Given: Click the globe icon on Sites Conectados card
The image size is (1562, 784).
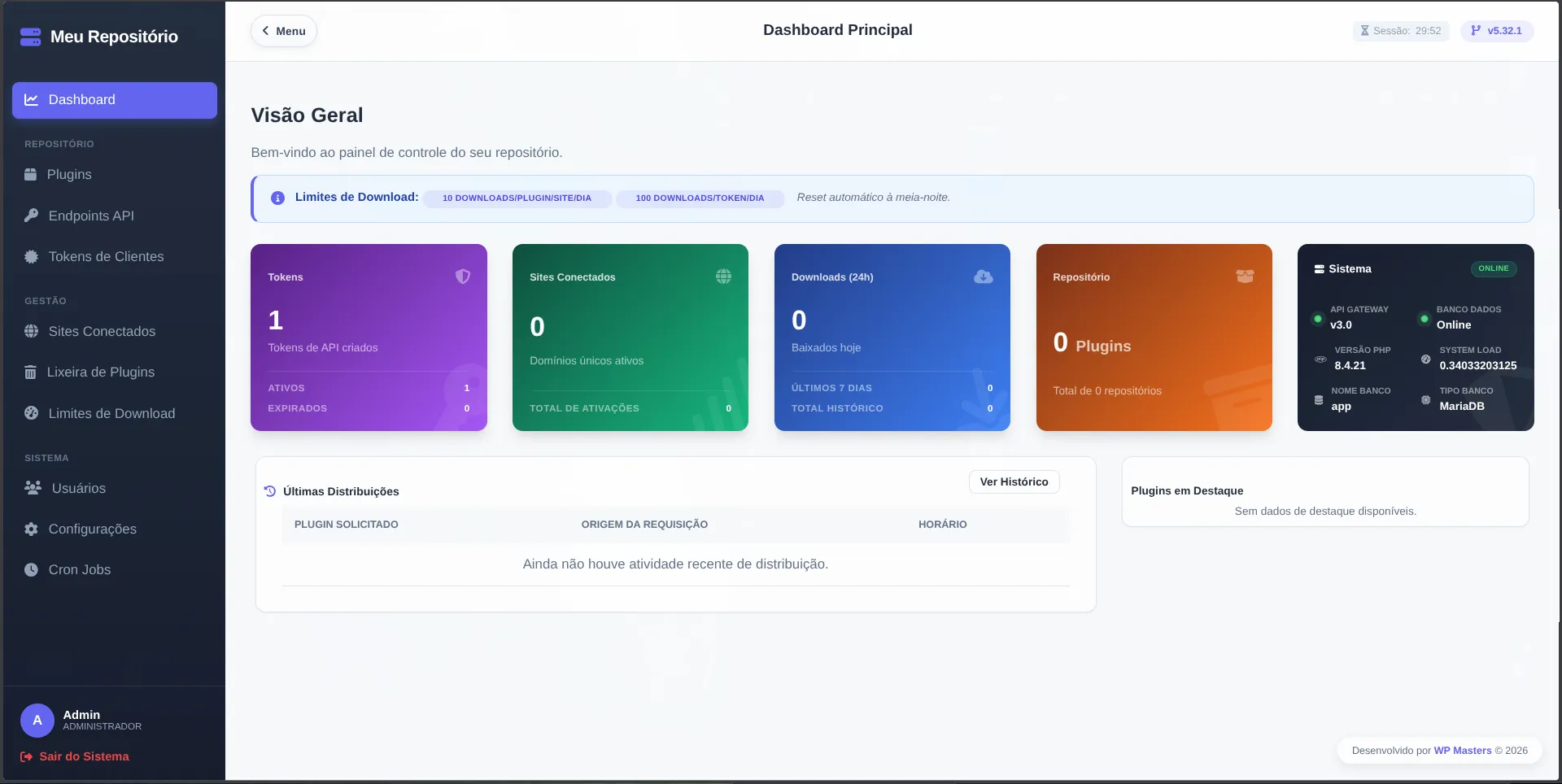Looking at the screenshot, I should click(x=723, y=277).
